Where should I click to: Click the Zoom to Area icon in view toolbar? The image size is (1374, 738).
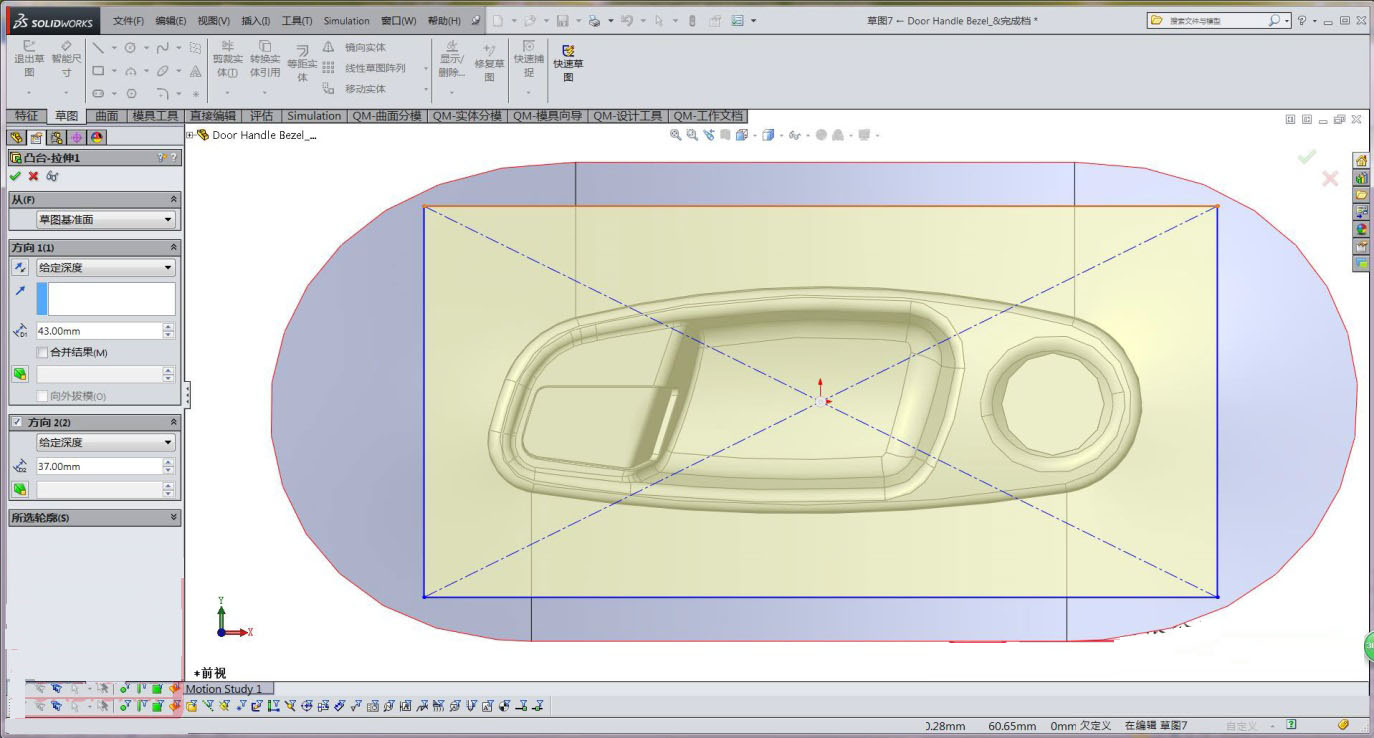click(692, 135)
